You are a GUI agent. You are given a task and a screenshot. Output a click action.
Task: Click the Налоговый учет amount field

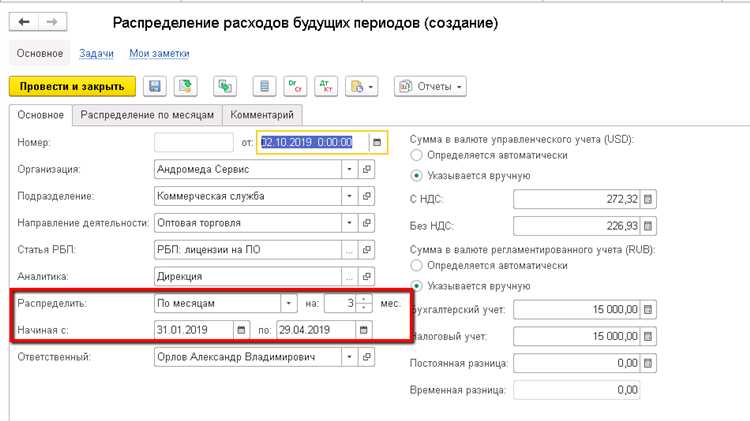tap(576, 336)
